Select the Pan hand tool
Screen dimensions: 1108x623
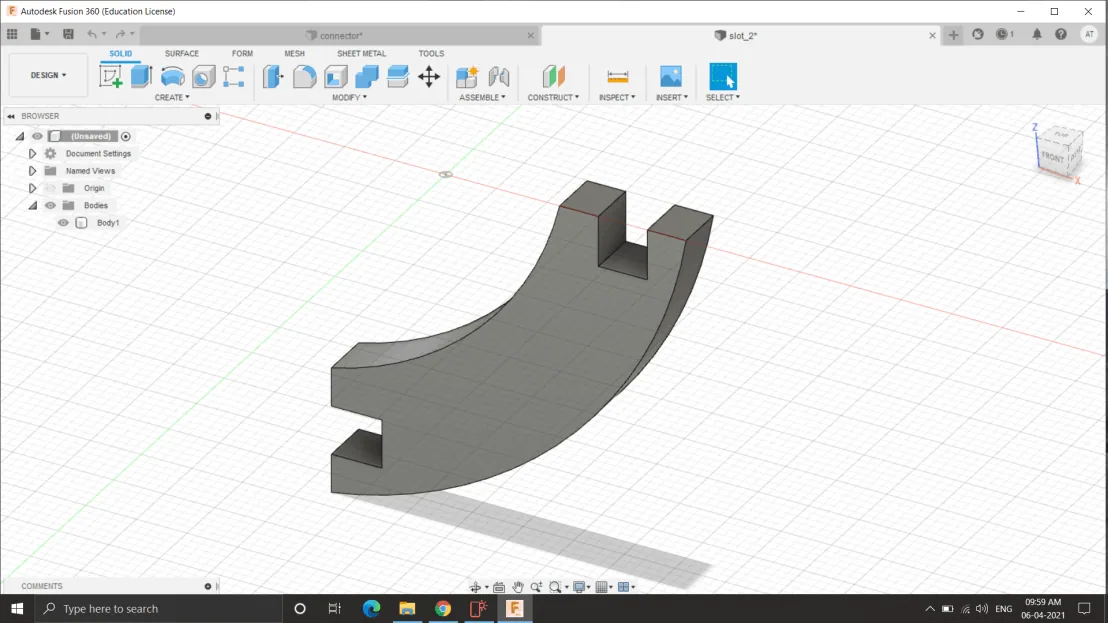click(x=518, y=587)
